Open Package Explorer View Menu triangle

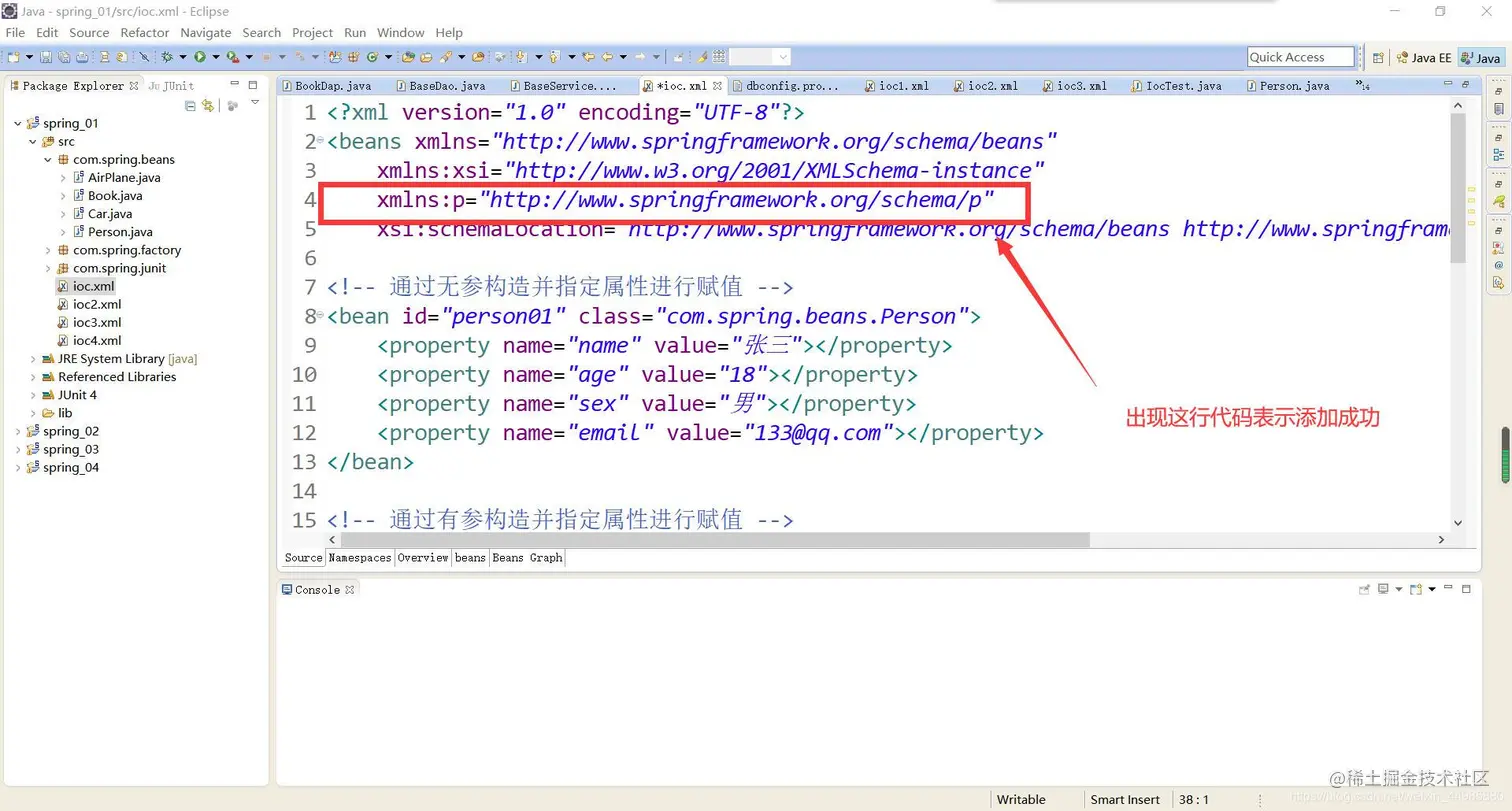254,103
